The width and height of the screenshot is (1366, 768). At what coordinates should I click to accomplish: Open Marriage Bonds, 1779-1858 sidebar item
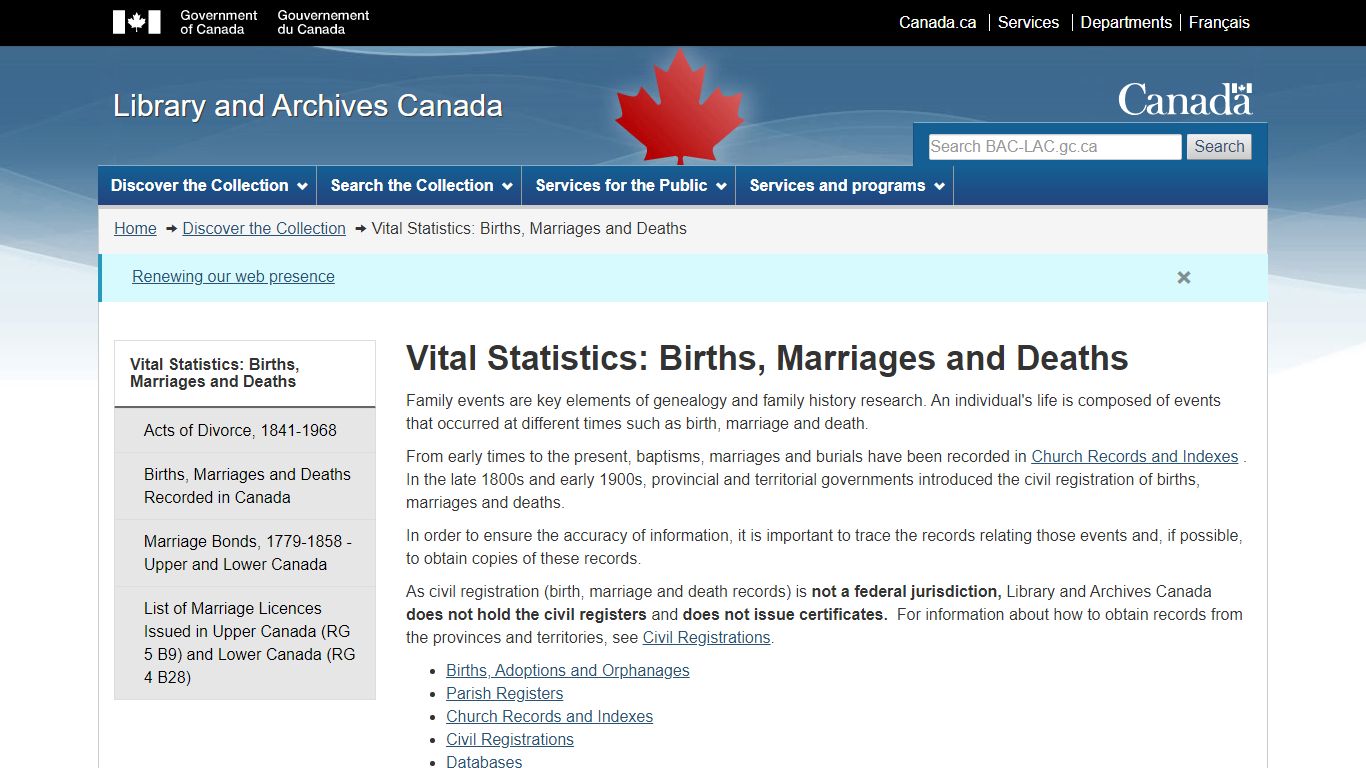pos(247,553)
